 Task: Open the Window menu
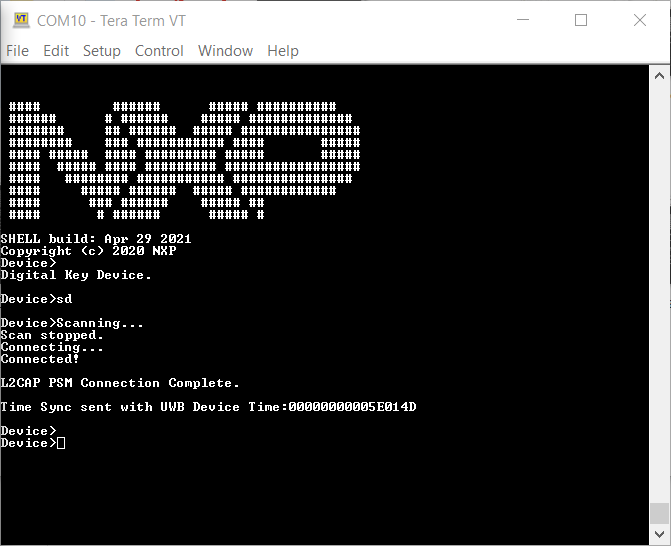click(226, 51)
